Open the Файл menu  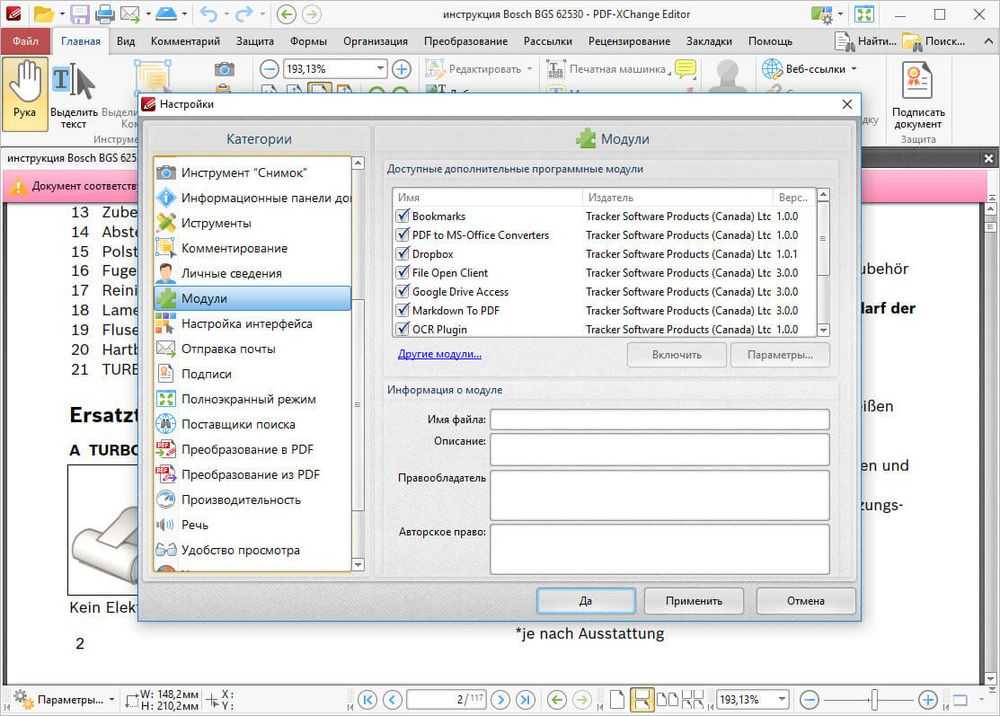point(25,41)
